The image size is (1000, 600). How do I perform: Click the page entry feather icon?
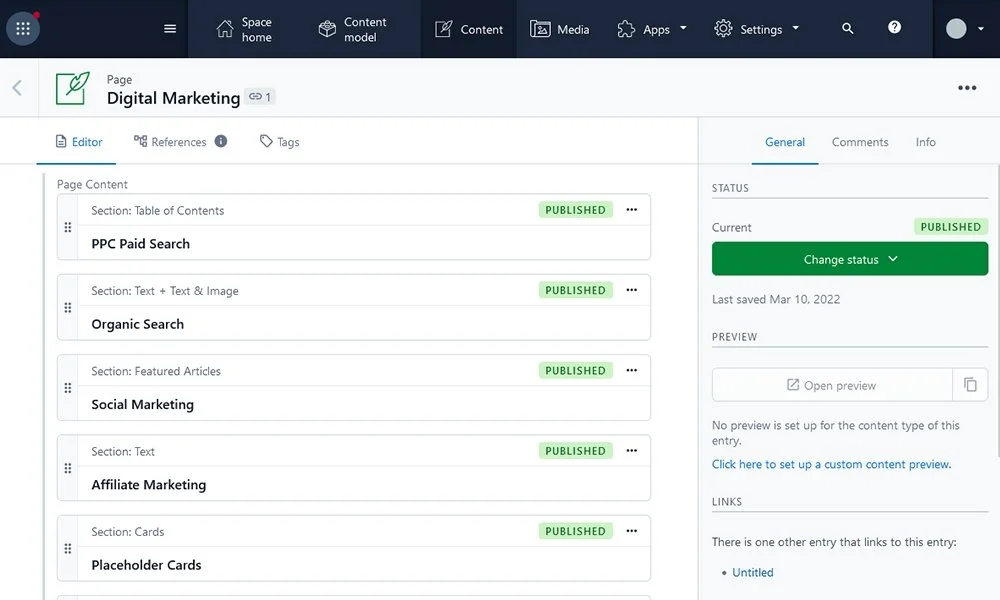pyautogui.click(x=72, y=88)
